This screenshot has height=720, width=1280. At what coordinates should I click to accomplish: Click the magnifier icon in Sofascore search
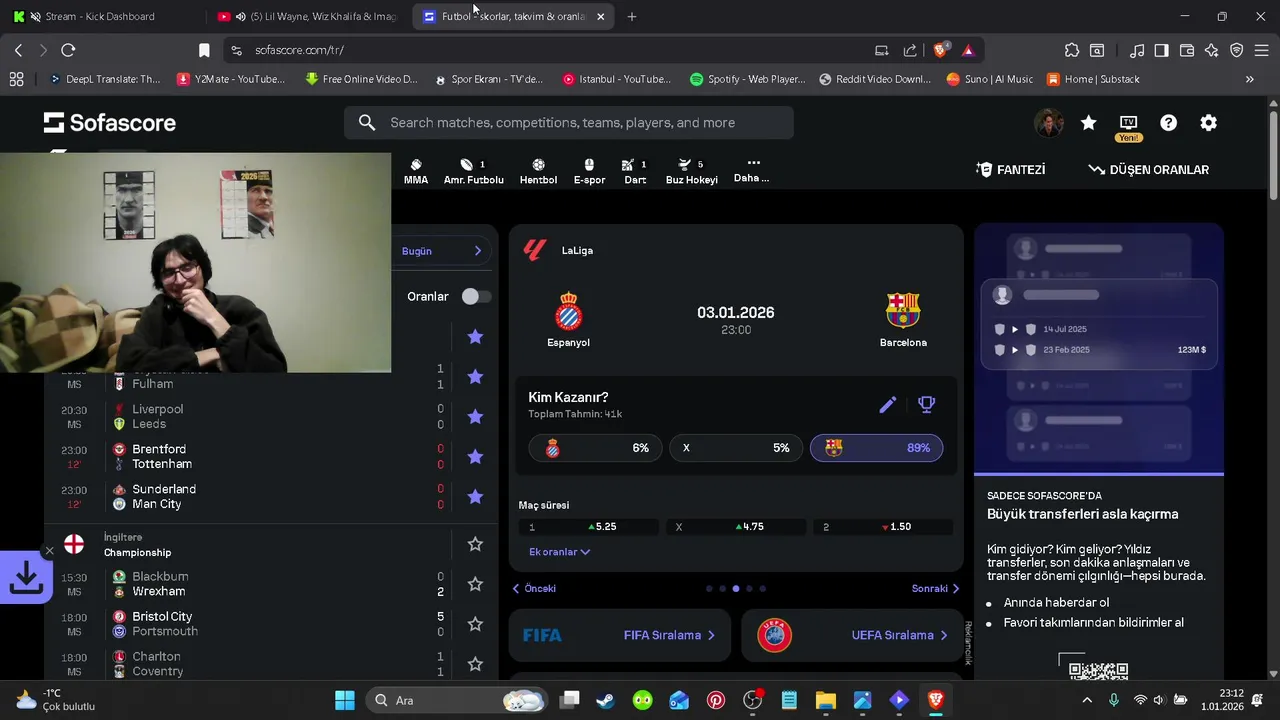[x=367, y=123]
